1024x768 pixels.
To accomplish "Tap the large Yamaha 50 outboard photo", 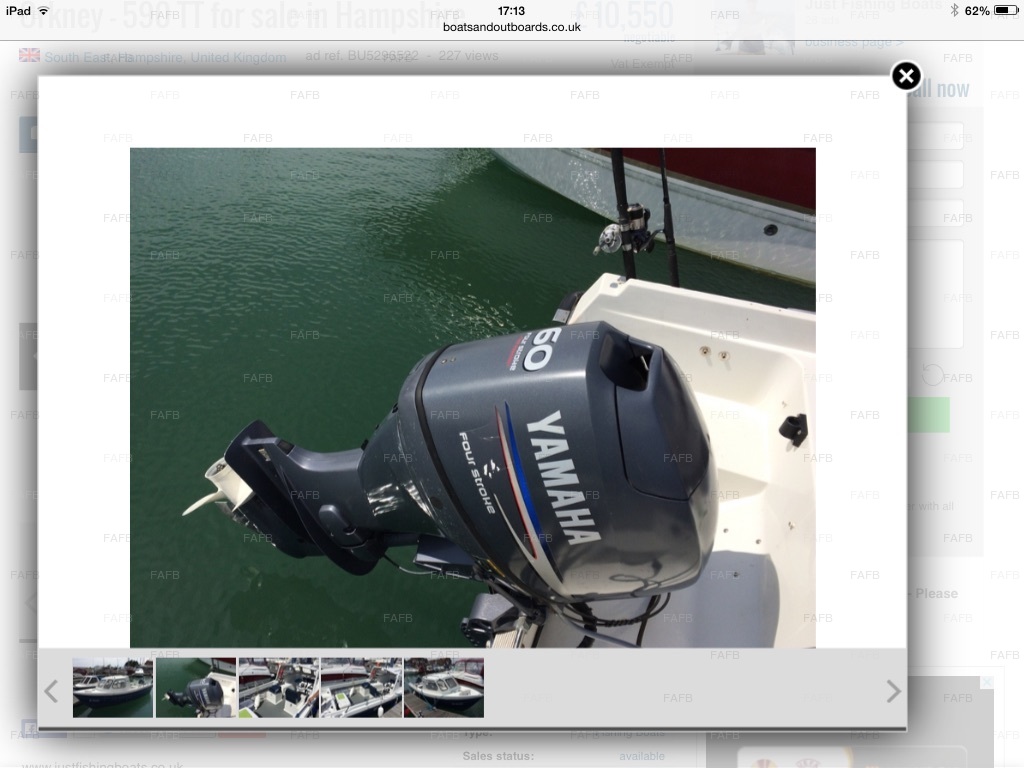I will pyautogui.click(x=472, y=398).
